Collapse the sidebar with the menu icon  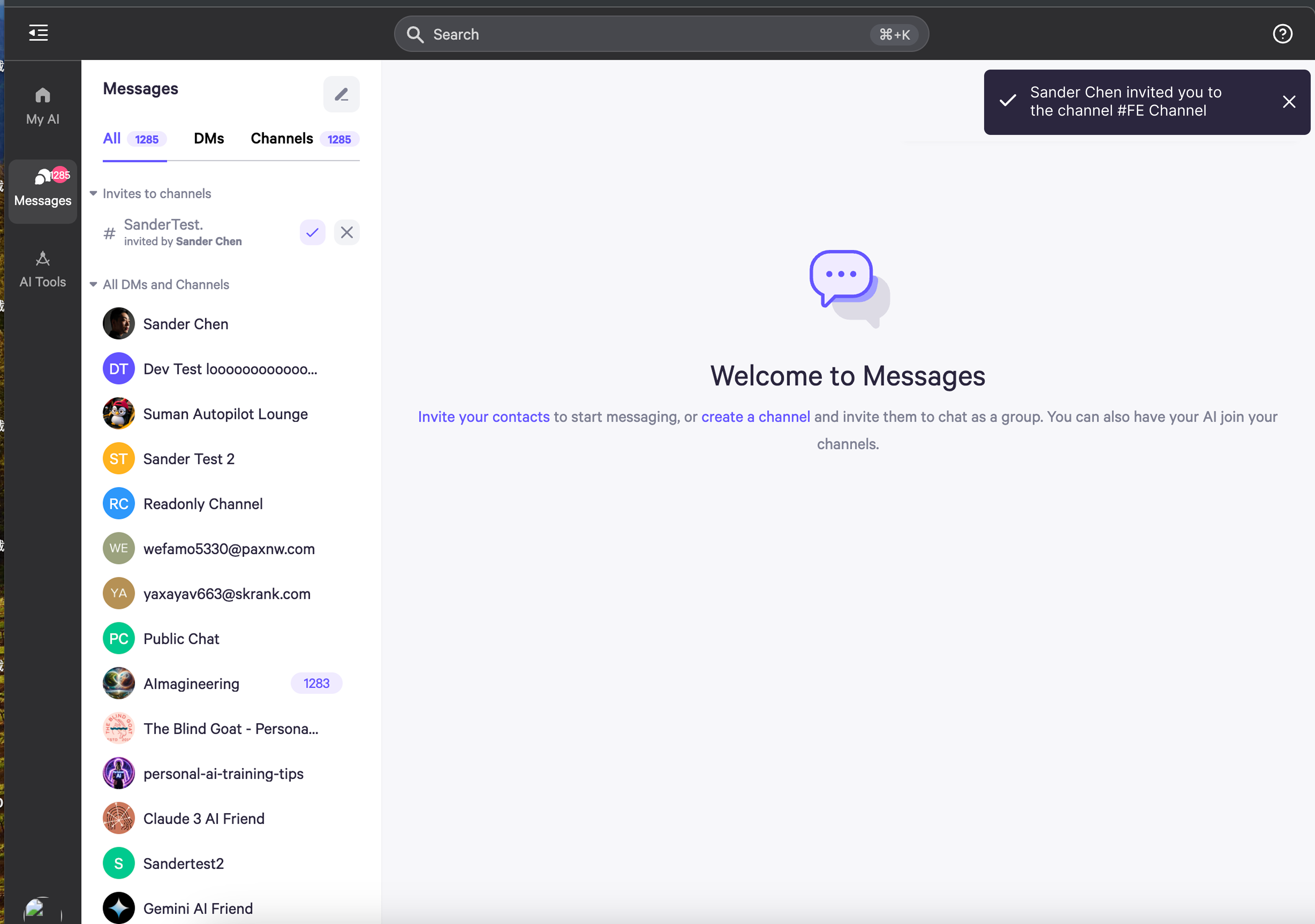click(39, 32)
